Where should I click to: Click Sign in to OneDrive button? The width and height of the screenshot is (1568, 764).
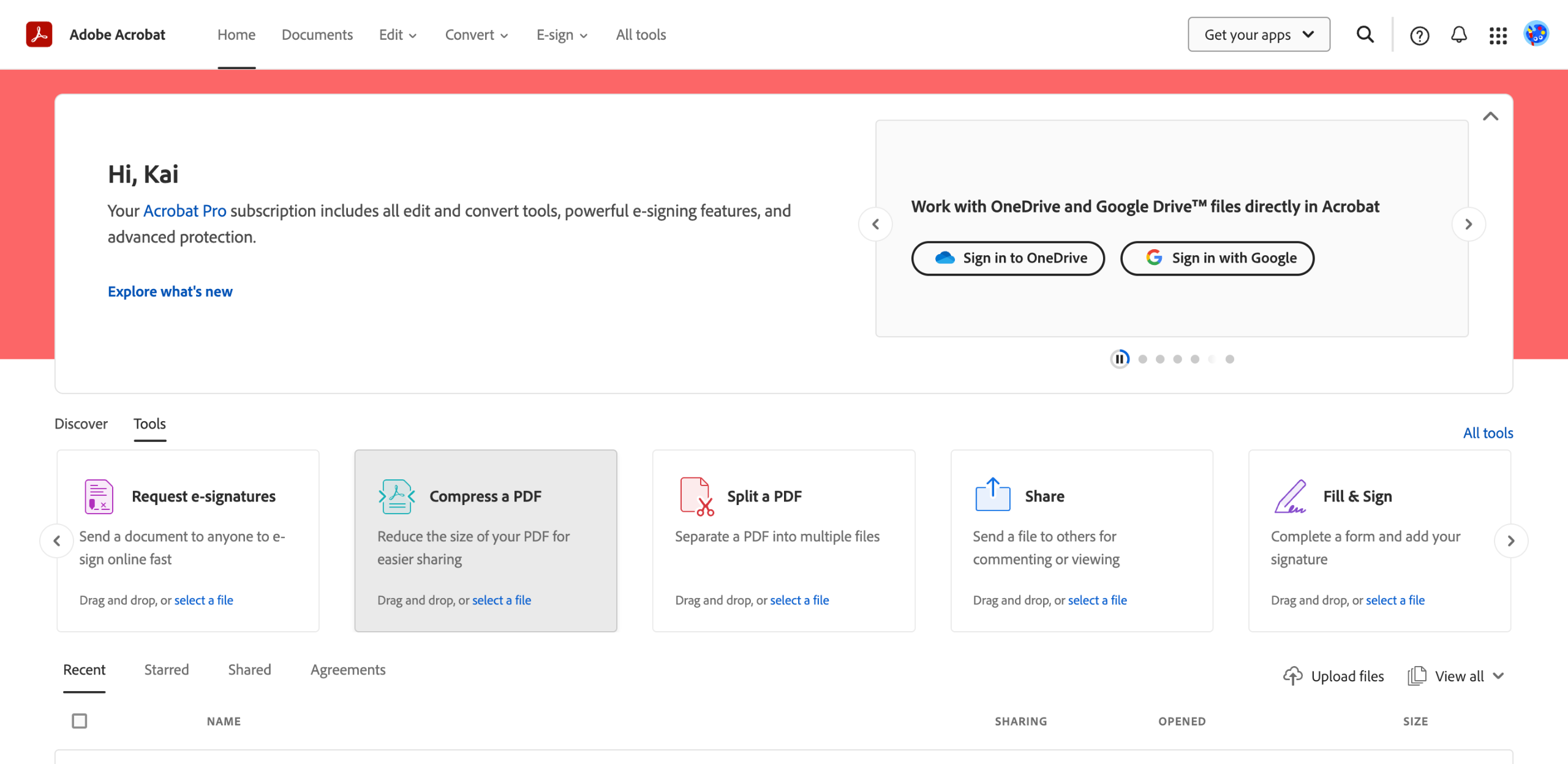pos(1008,258)
